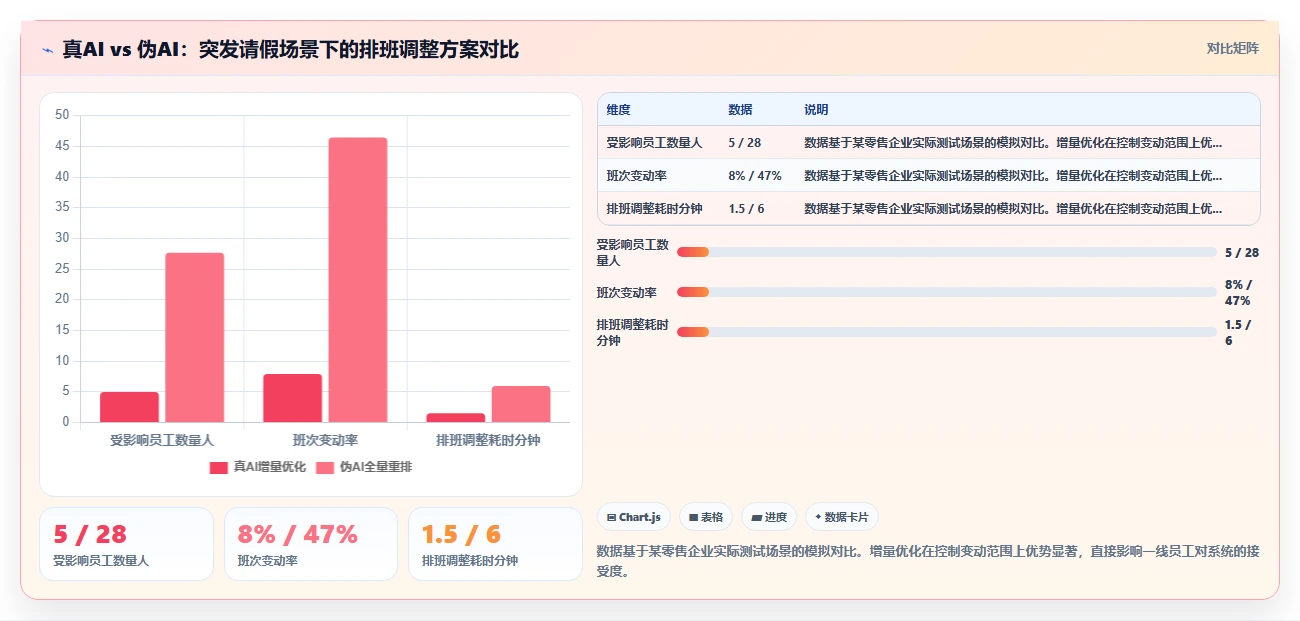This screenshot has width=1300, height=621.
Task: Toggle the 伪AI全量重排 legend swatch
Action: pyautogui.click(x=326, y=467)
